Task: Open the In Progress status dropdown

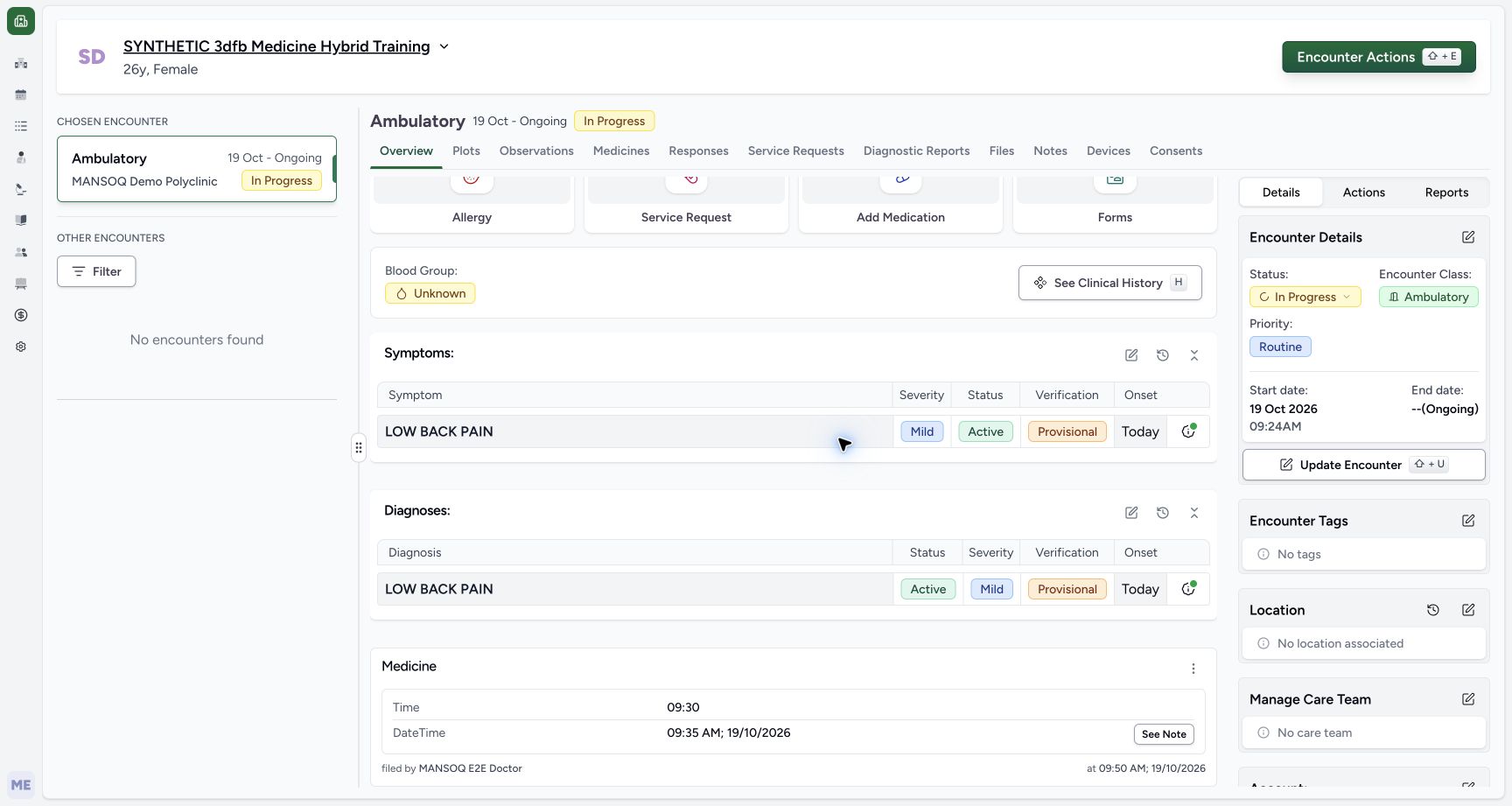Action: [x=1305, y=297]
